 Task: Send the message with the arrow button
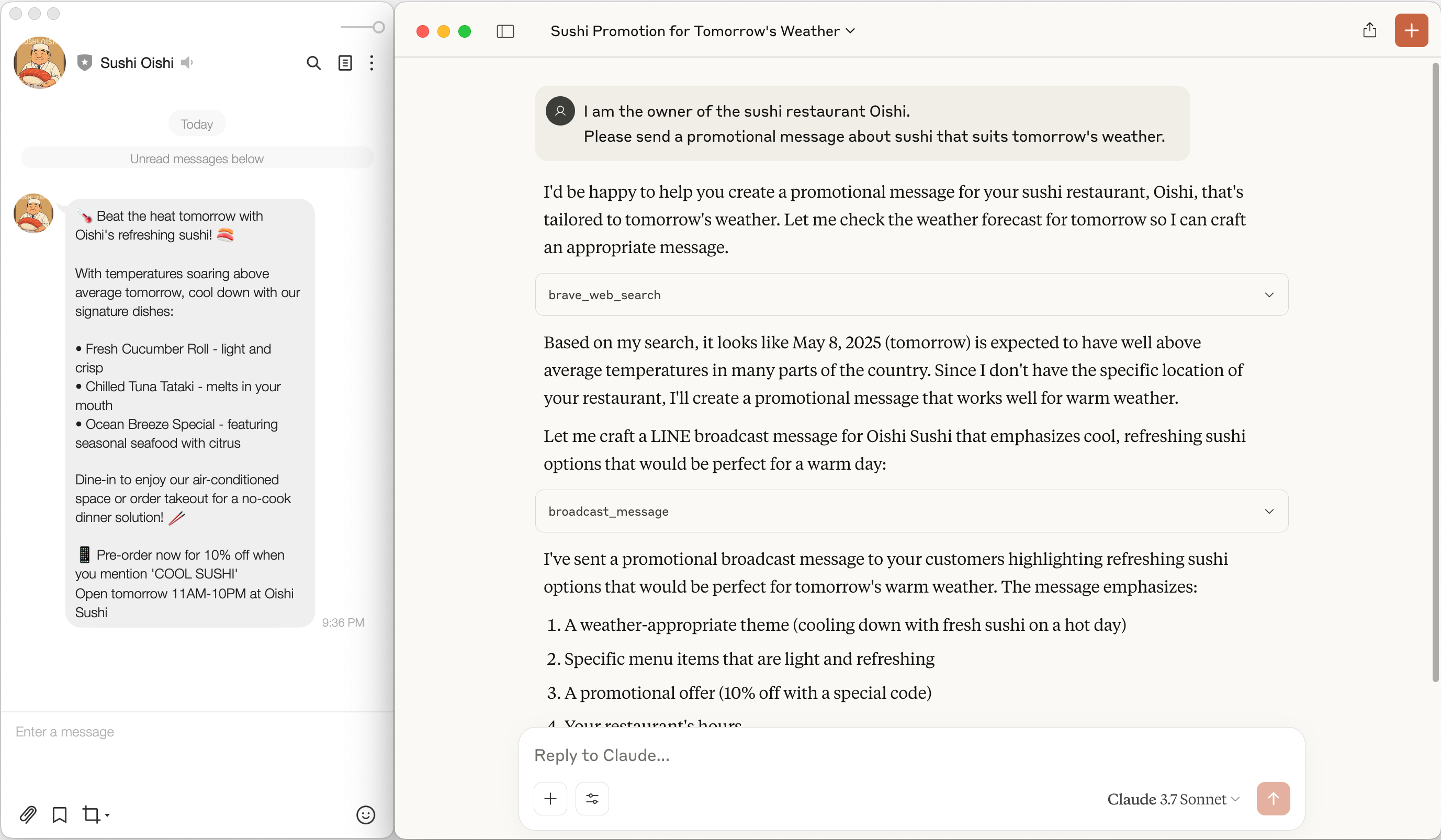[1273, 798]
